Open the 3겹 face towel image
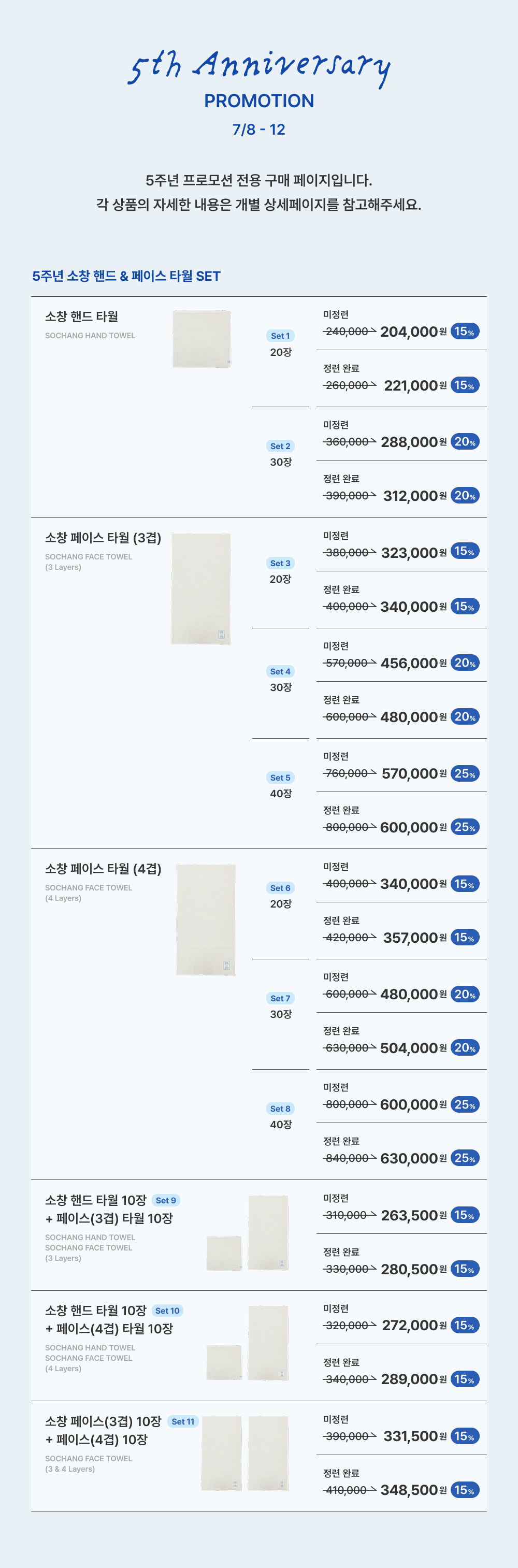 pyautogui.click(x=201, y=588)
